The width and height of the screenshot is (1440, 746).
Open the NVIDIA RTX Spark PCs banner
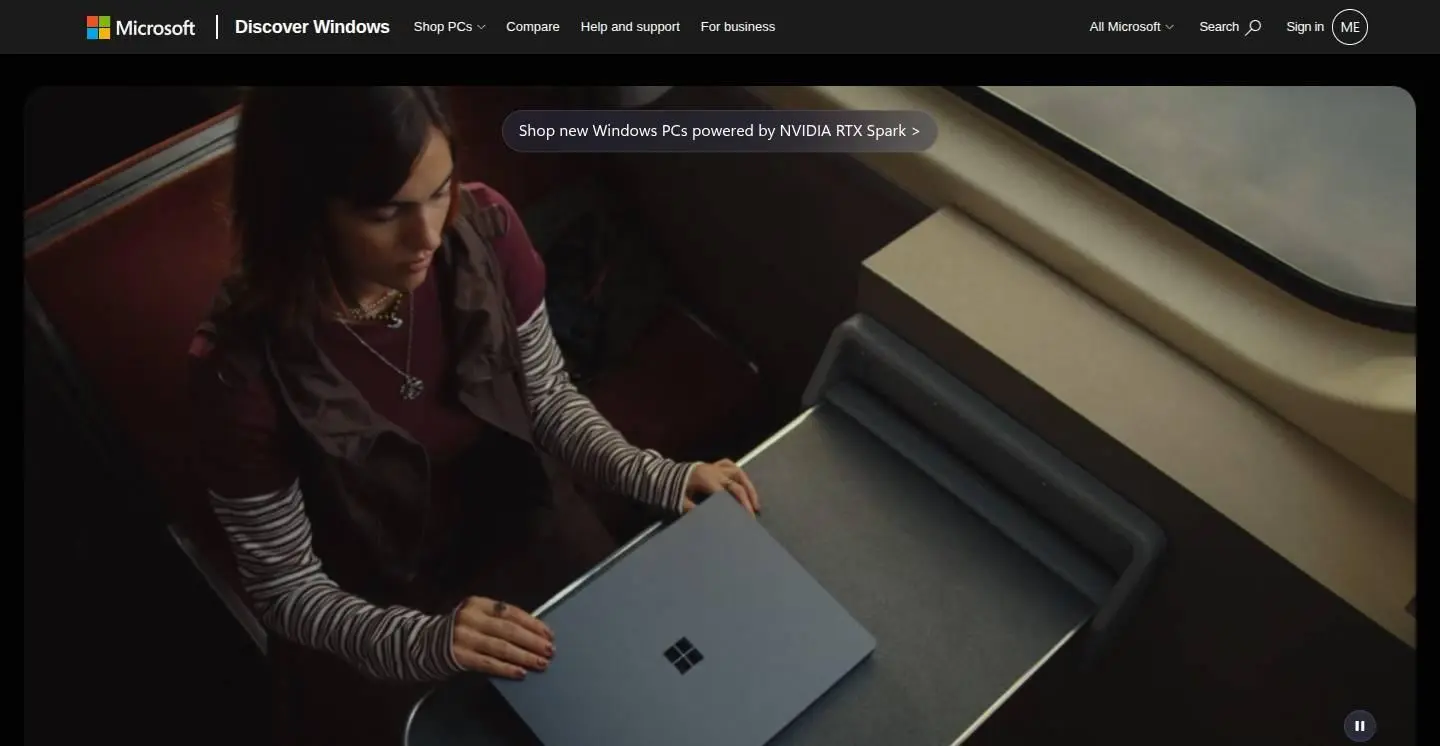coord(719,131)
